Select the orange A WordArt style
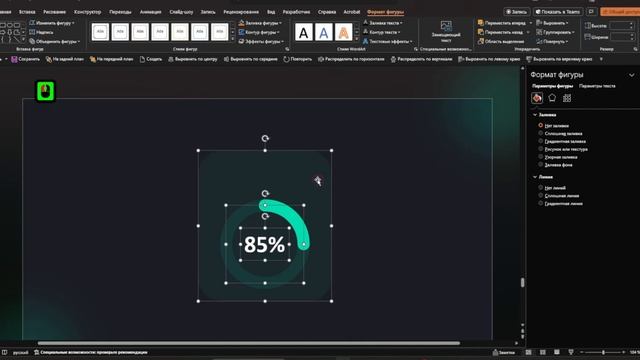Image resolution: width=640 pixels, height=360 pixels. [x=344, y=32]
